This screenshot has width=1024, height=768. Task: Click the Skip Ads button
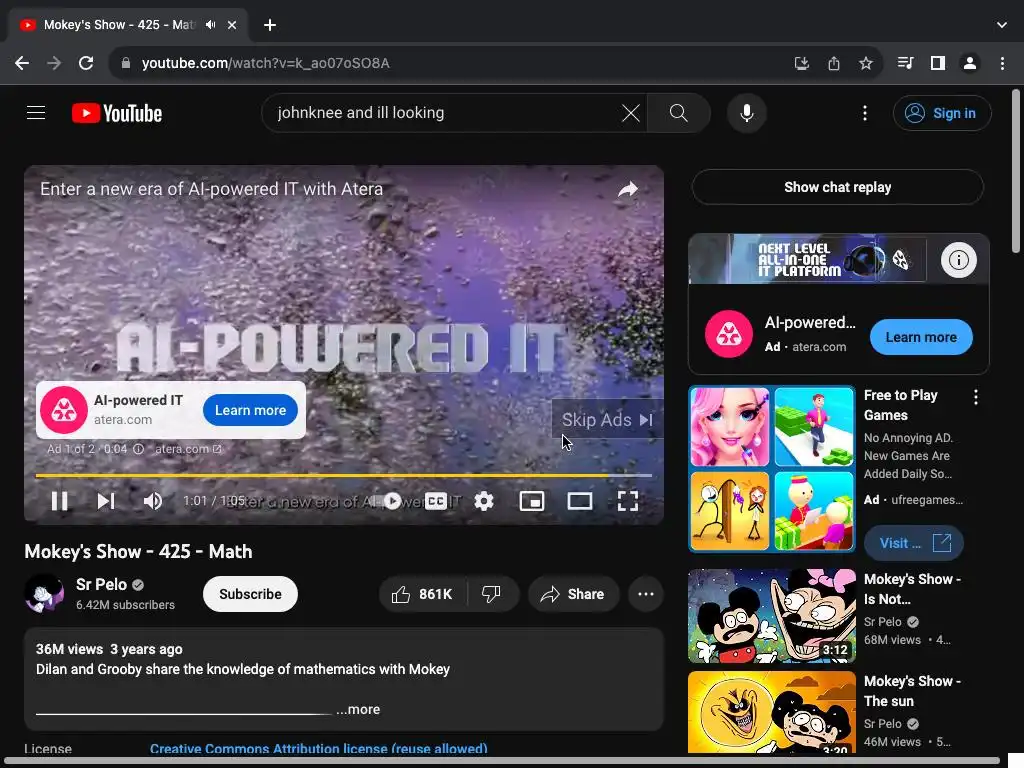[x=607, y=419]
